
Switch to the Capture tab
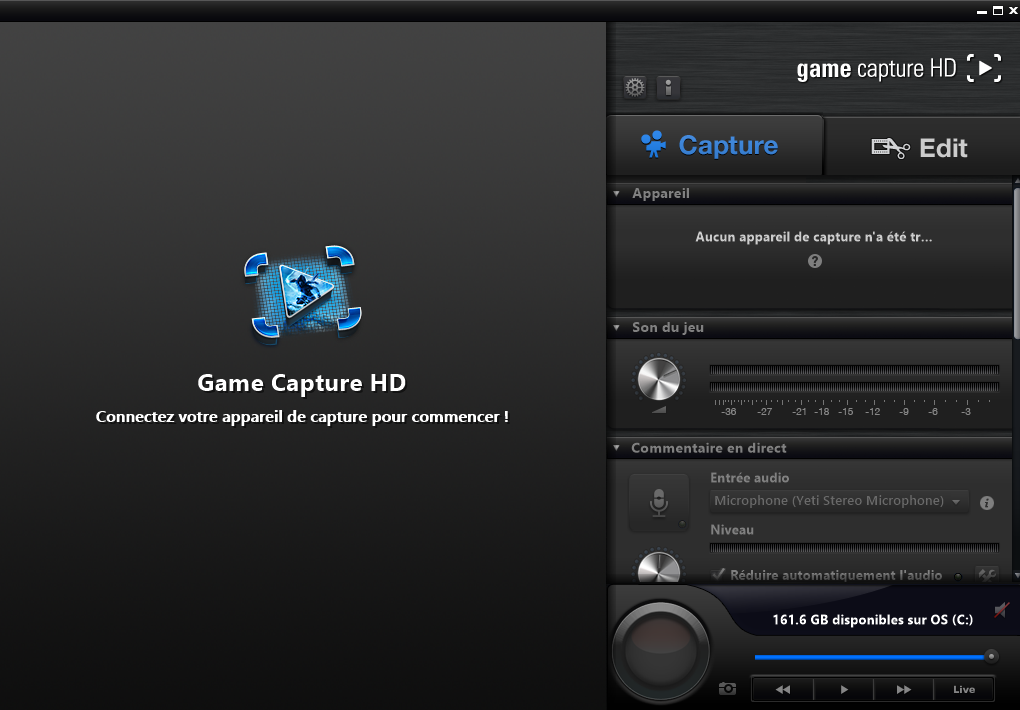(x=715, y=145)
